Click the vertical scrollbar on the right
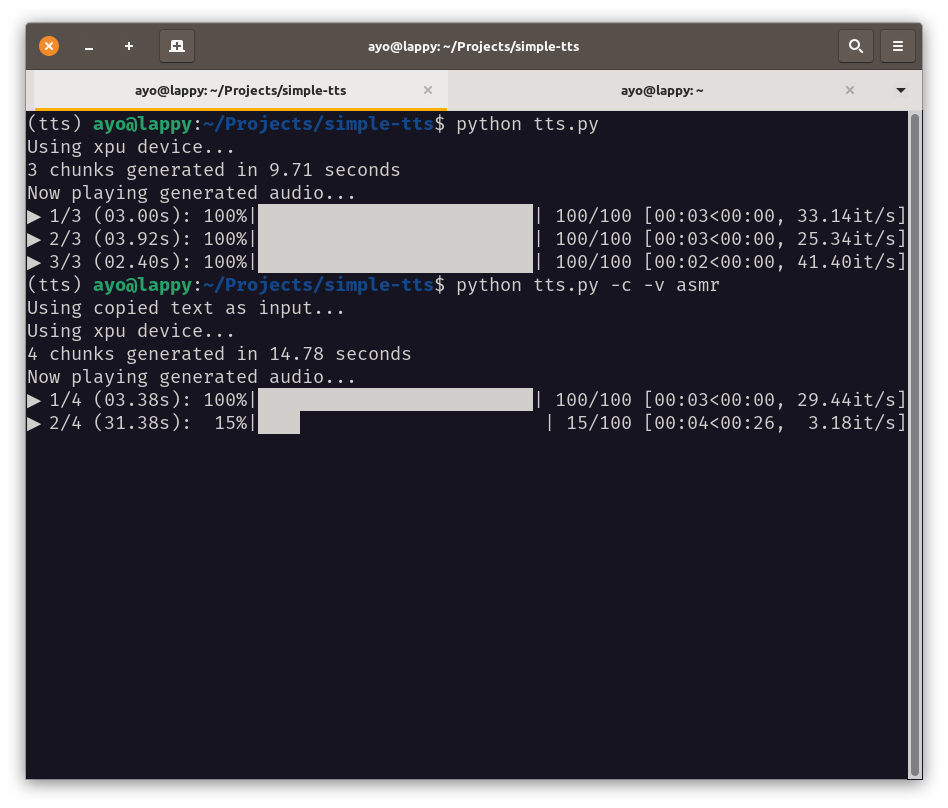The image size is (948, 808). click(x=914, y=440)
